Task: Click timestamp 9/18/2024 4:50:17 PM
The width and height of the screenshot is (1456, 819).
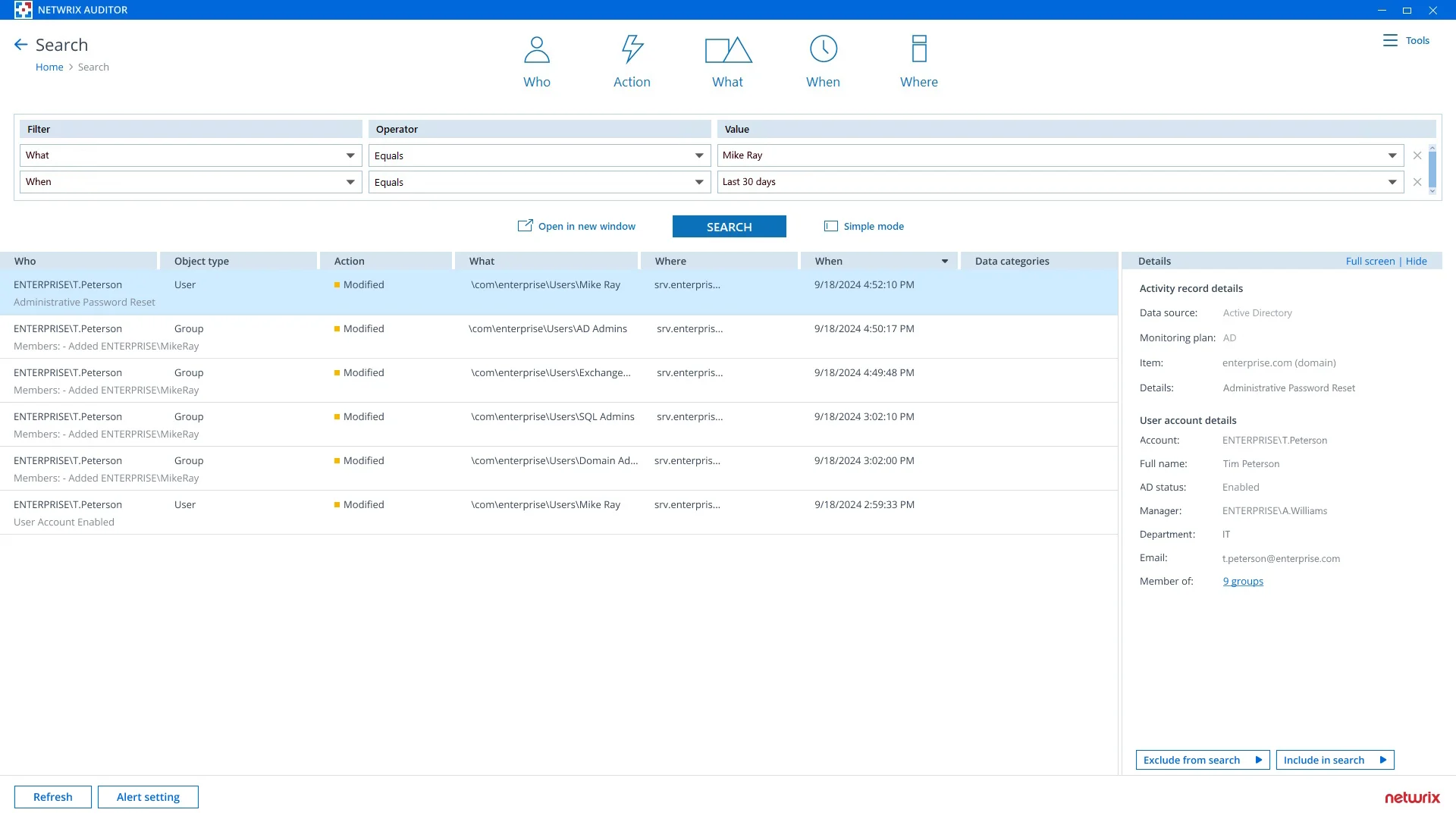Action: (864, 329)
